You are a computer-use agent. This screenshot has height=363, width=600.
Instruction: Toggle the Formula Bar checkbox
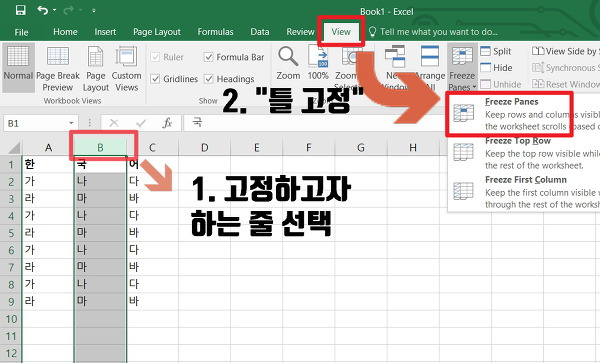tap(209, 57)
